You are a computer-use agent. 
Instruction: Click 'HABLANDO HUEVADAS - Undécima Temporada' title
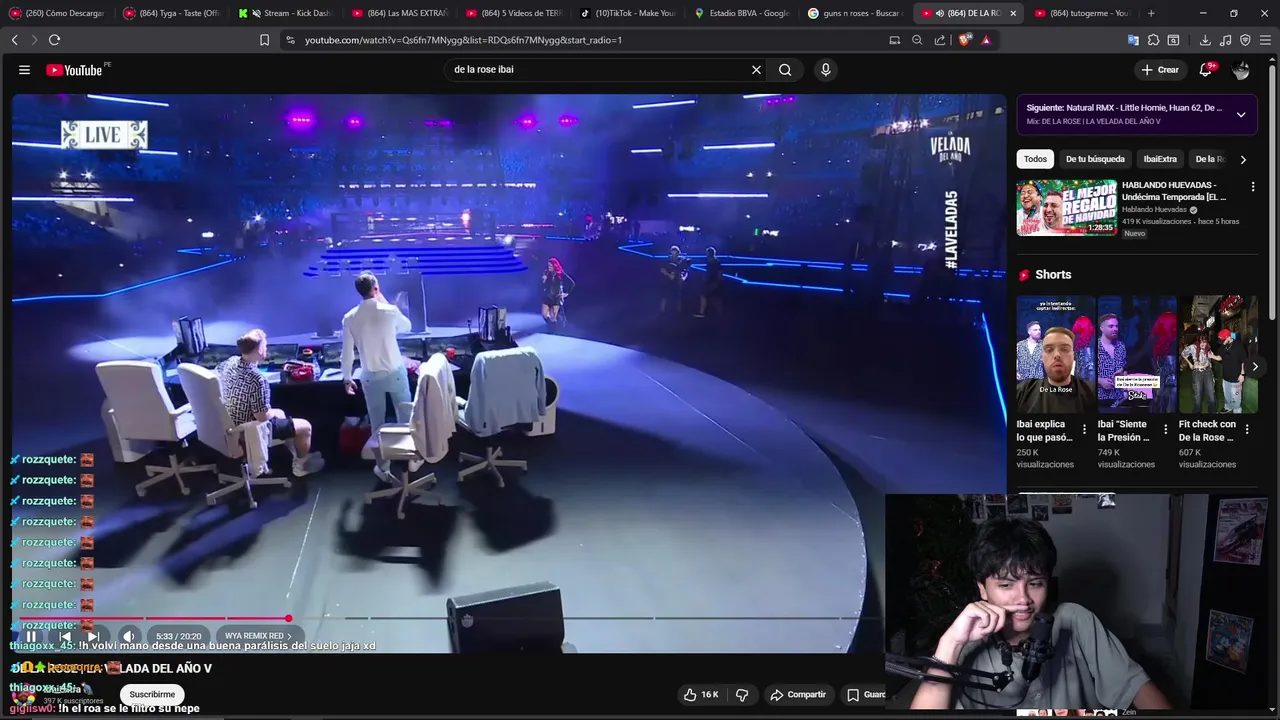pyautogui.click(x=1175, y=191)
